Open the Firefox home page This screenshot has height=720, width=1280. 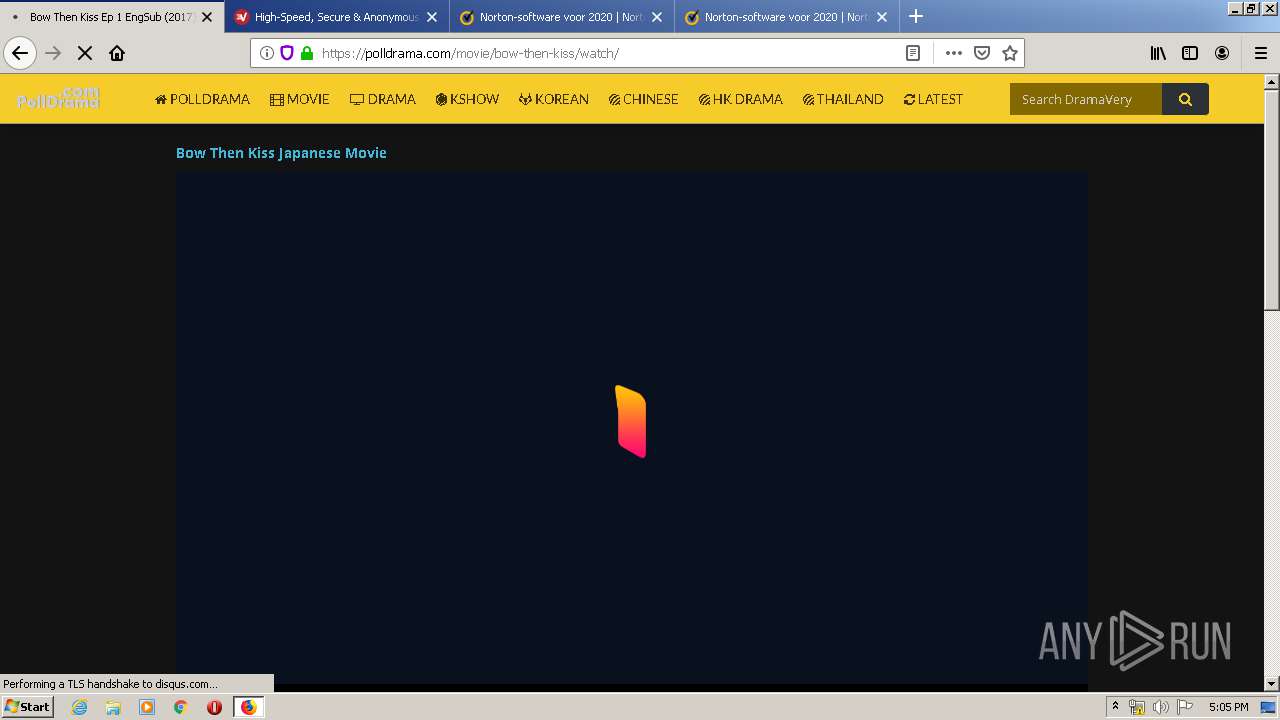click(x=117, y=53)
